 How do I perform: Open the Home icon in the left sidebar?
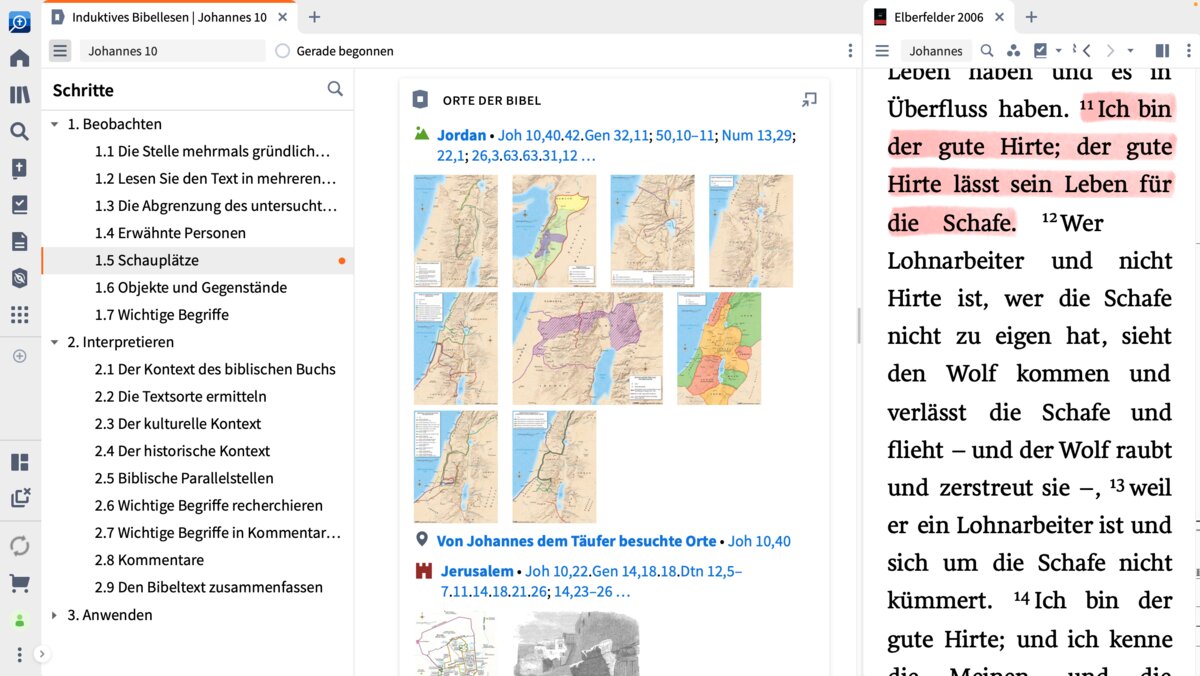point(19,58)
